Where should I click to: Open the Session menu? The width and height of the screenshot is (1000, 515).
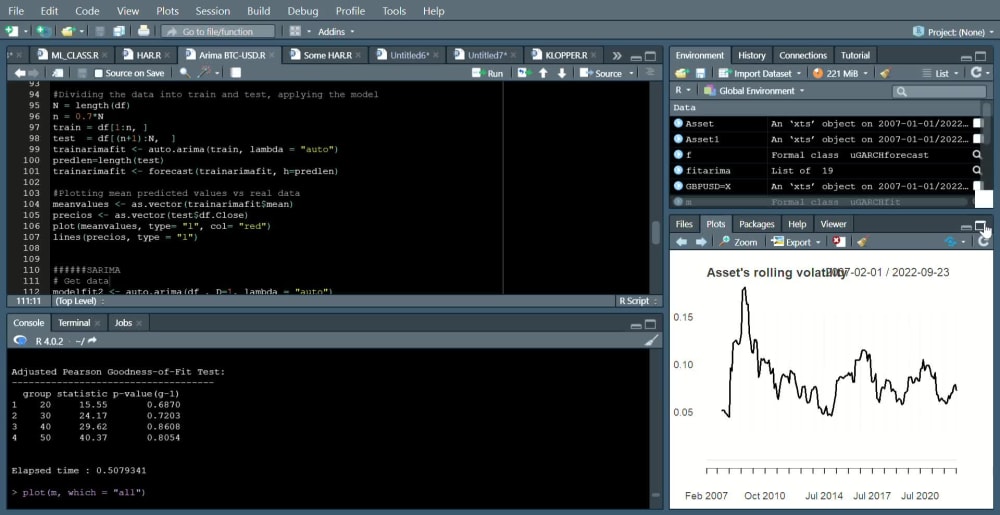tap(213, 11)
